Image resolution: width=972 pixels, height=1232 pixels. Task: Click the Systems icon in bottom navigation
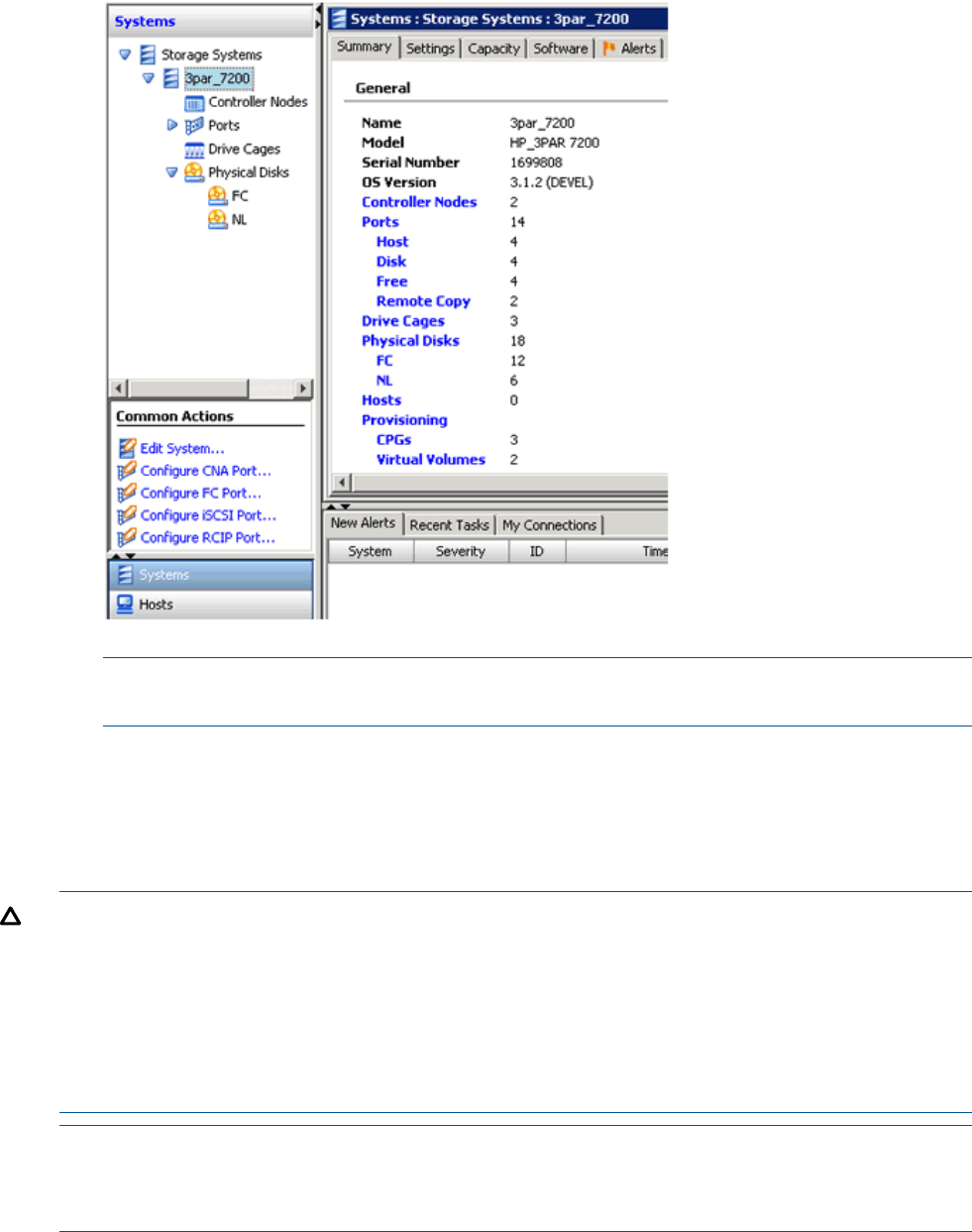click(125, 575)
